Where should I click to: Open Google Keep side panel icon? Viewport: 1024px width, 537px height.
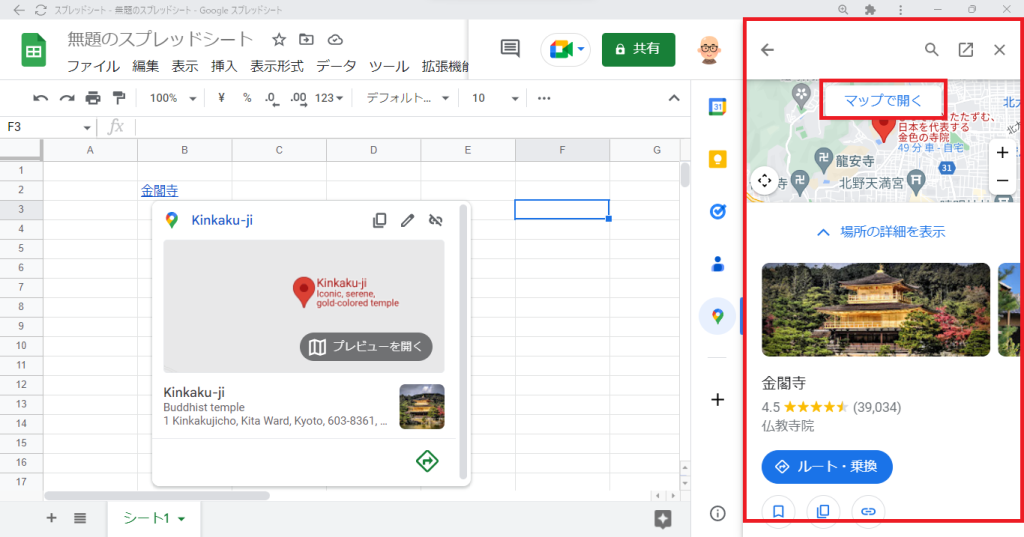[x=717, y=159]
